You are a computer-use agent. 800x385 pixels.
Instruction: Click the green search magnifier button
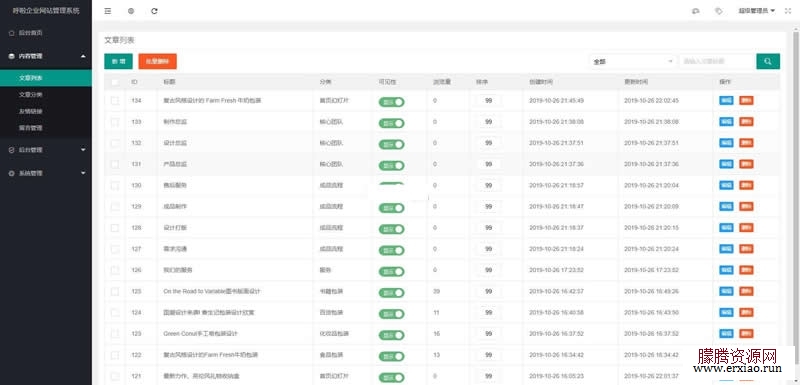pyautogui.click(x=768, y=61)
